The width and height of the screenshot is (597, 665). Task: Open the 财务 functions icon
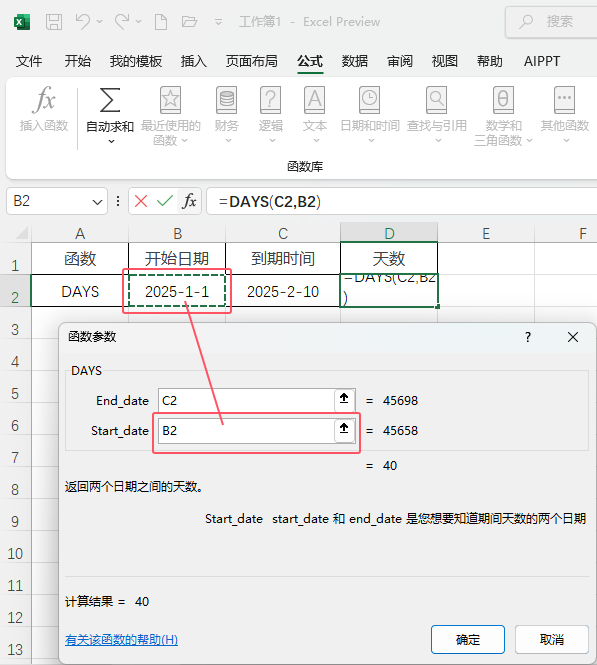(226, 100)
